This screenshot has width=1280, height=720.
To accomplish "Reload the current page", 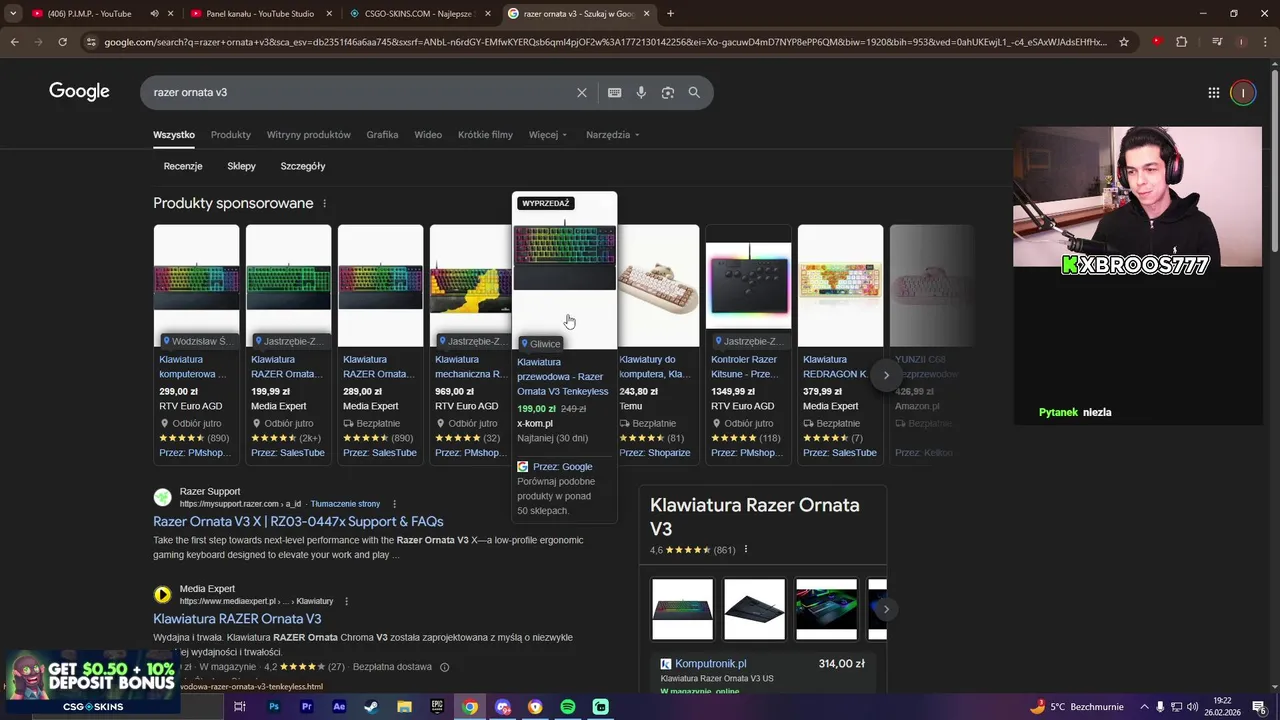I will point(62,42).
